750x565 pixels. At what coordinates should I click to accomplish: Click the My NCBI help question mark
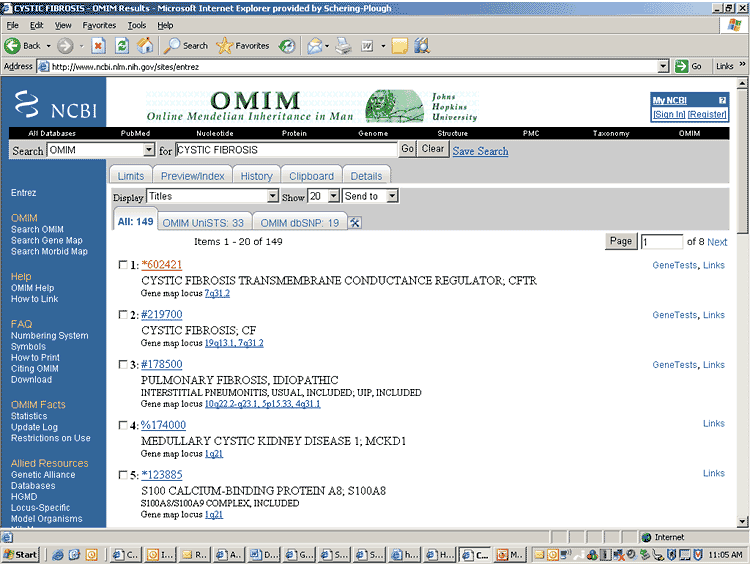tap(722, 100)
